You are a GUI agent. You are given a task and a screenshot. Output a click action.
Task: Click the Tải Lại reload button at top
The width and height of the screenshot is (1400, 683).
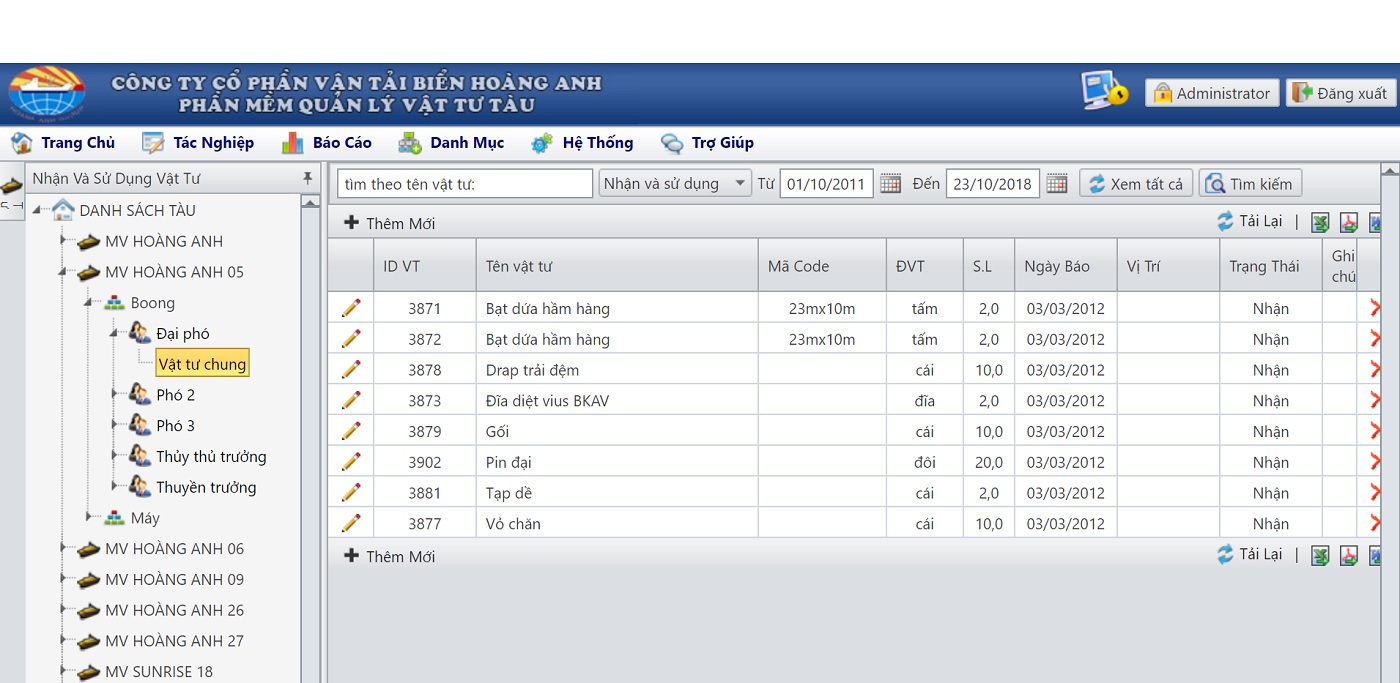(1250, 221)
